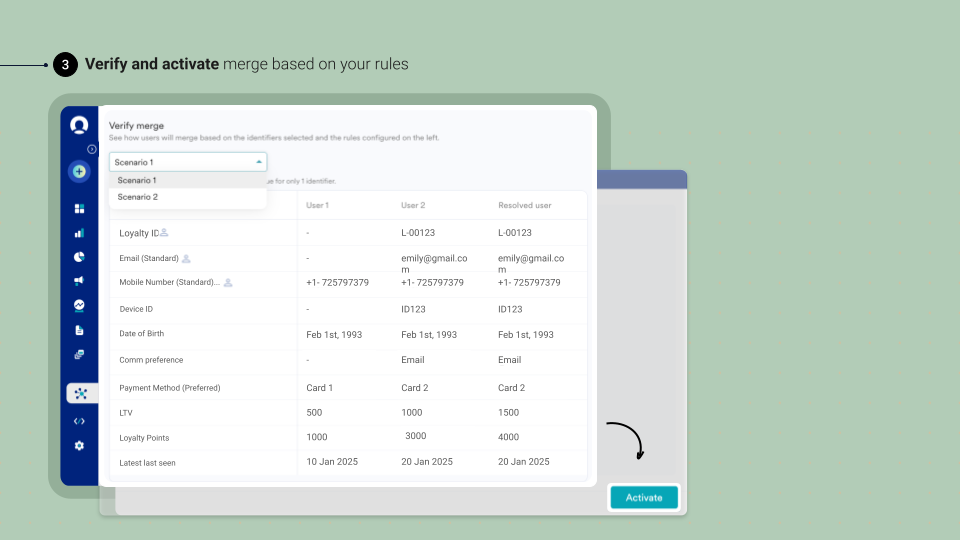Select Scenario 1 from the dropdown list
Image resolution: width=960 pixels, height=540 pixels.
[x=137, y=181]
